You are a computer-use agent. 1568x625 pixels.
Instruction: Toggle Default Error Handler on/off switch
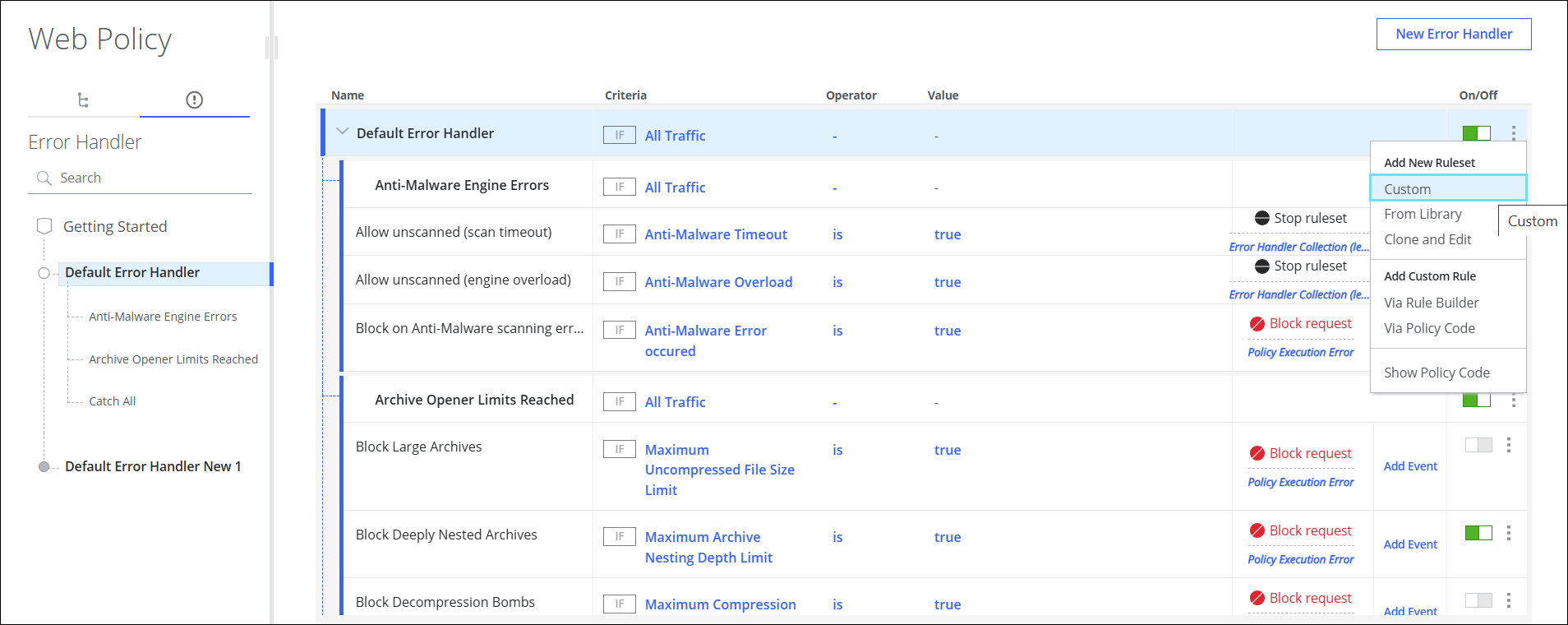click(1476, 133)
